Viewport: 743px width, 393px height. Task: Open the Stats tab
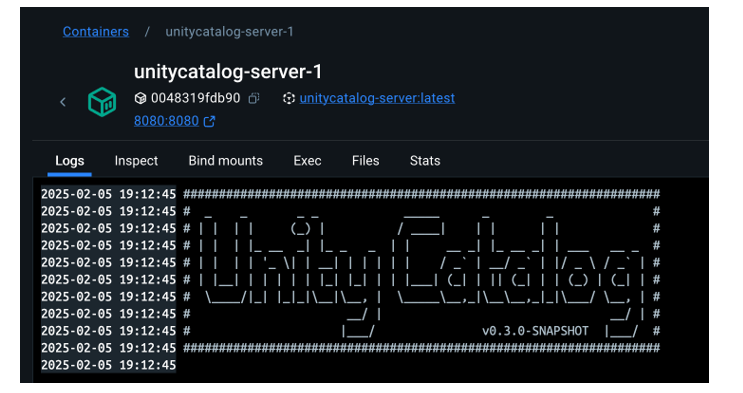(425, 161)
